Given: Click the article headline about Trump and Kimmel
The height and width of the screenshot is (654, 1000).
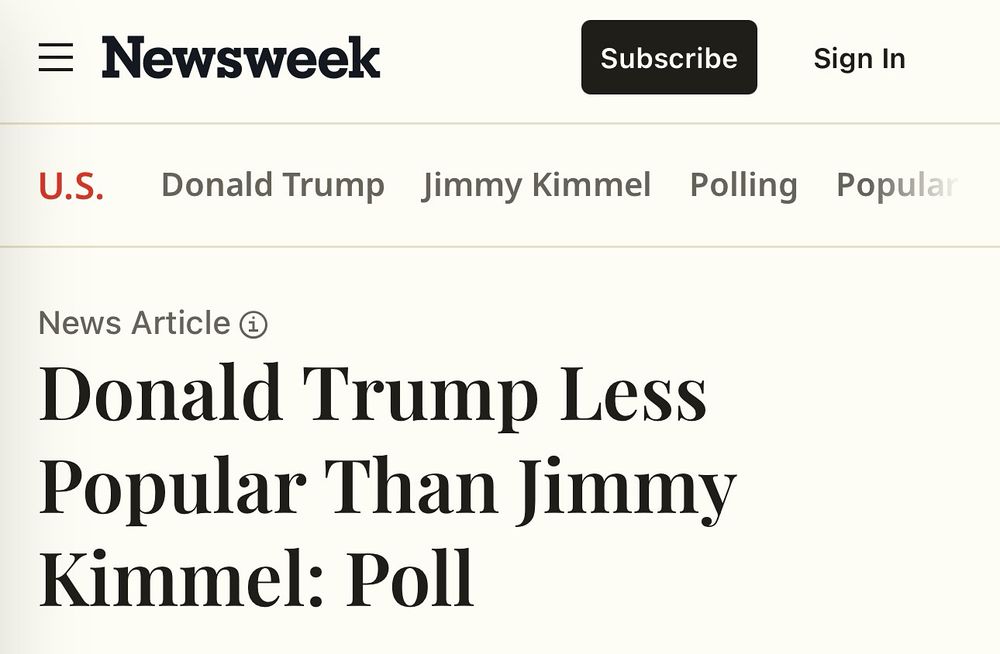Looking at the screenshot, I should (386, 487).
